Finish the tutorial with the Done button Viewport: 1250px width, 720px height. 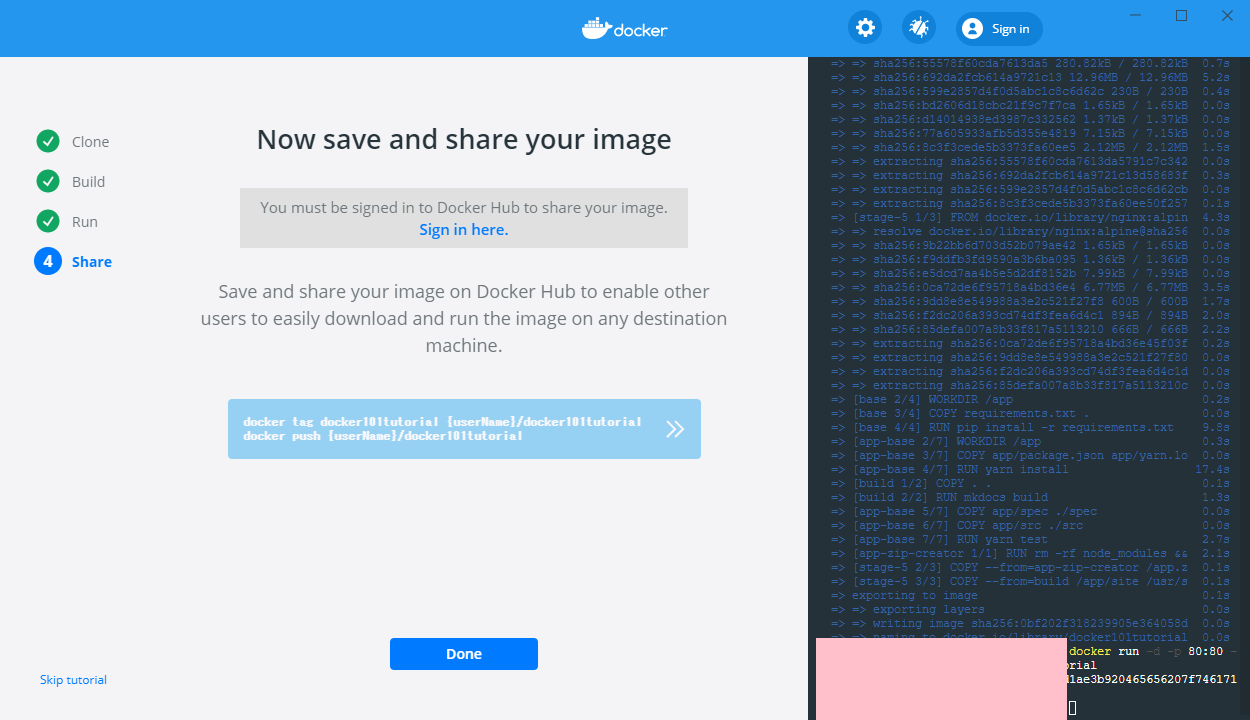[464, 654]
